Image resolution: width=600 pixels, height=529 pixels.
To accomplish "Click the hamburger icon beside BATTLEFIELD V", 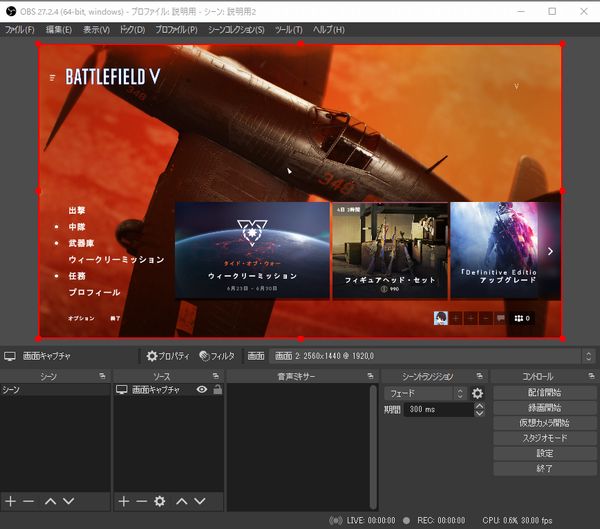I will [x=52, y=78].
